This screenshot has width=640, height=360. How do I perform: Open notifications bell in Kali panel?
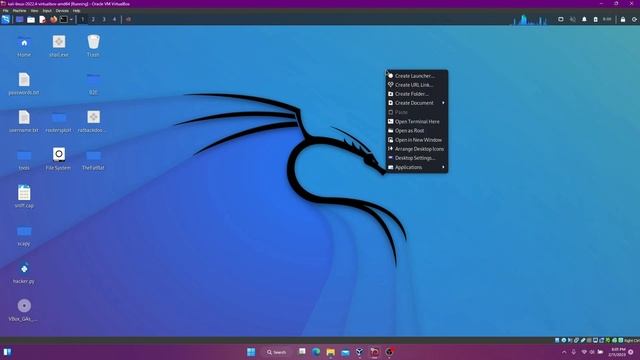(x=584, y=19)
